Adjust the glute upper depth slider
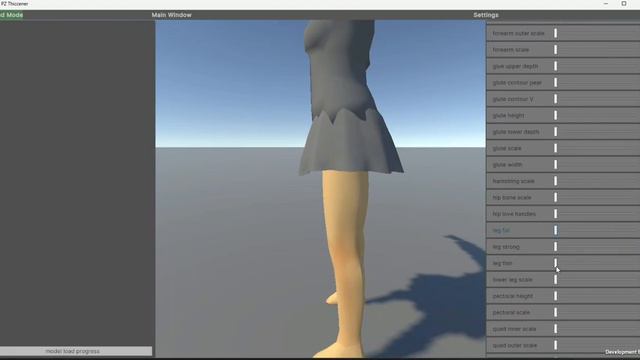This screenshot has width=640, height=360. (x=556, y=66)
